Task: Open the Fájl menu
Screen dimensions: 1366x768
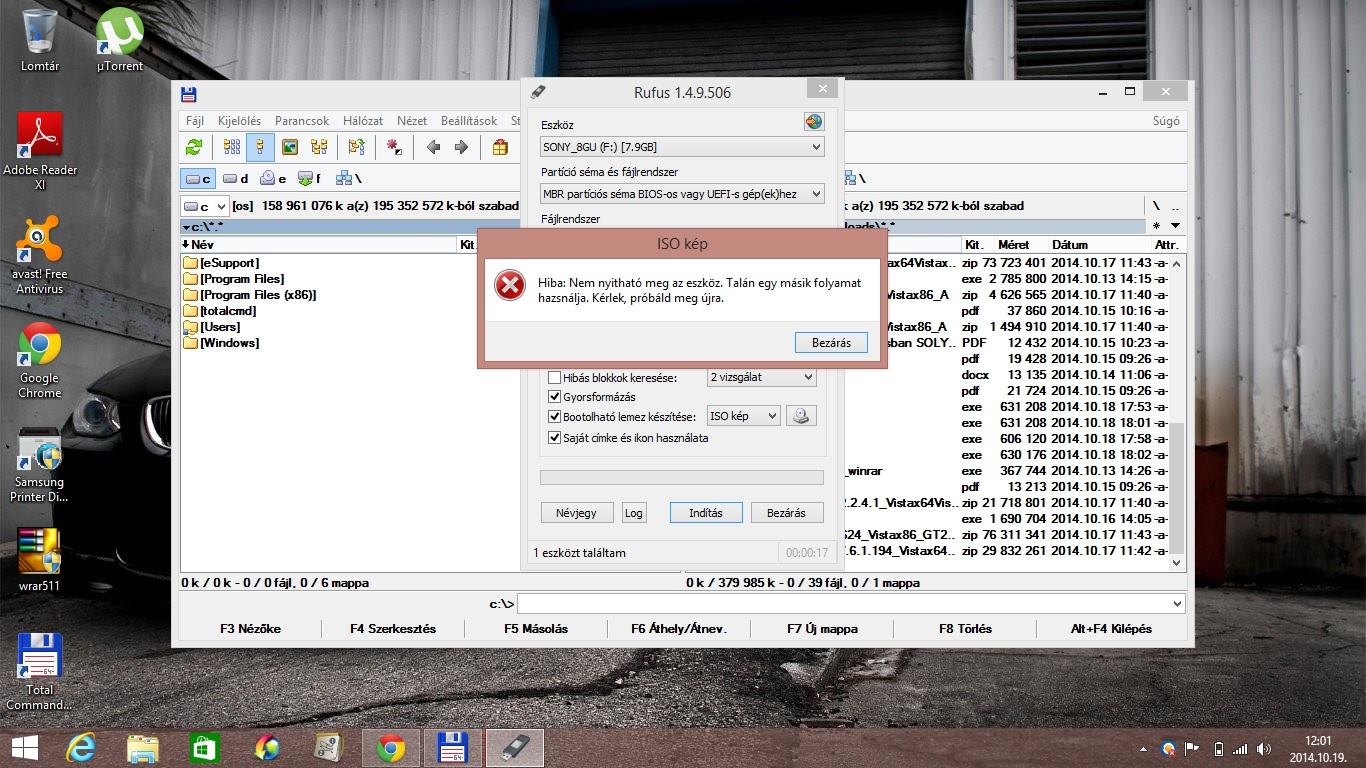Action: tap(195, 121)
